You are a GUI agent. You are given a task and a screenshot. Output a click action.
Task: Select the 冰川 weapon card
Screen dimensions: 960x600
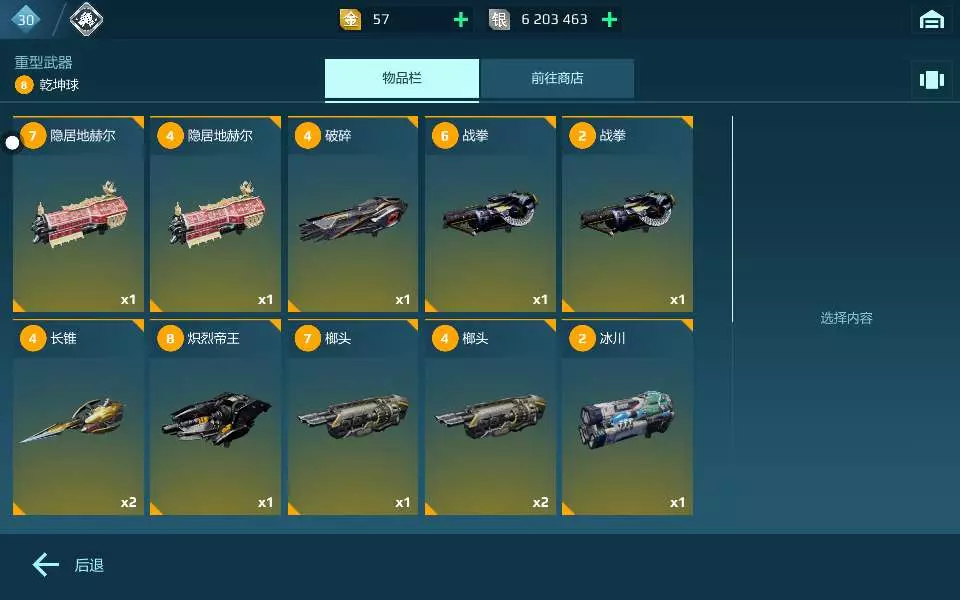(x=628, y=417)
